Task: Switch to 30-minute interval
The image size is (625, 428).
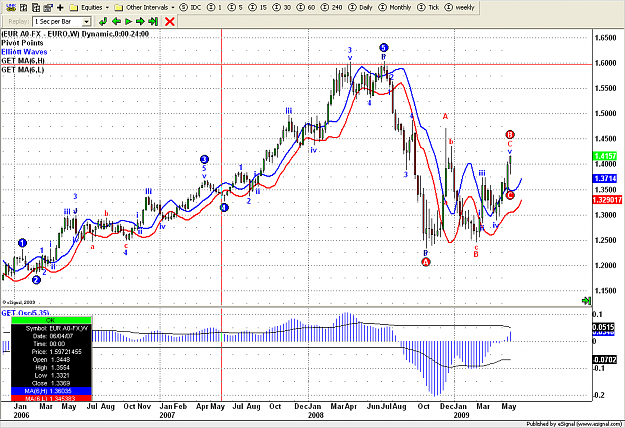Action: (281, 7)
